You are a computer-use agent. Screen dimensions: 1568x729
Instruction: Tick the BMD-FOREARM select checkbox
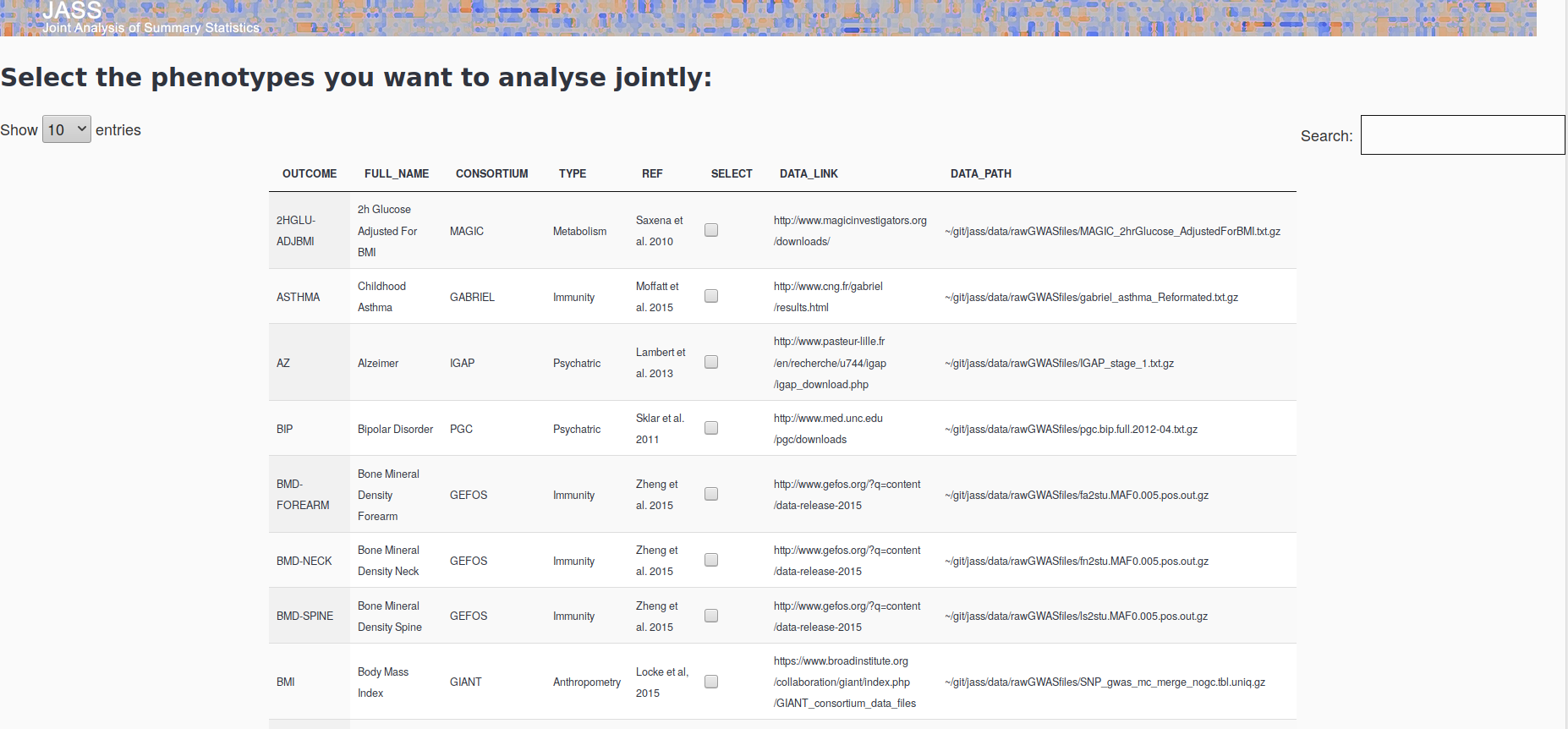click(711, 494)
